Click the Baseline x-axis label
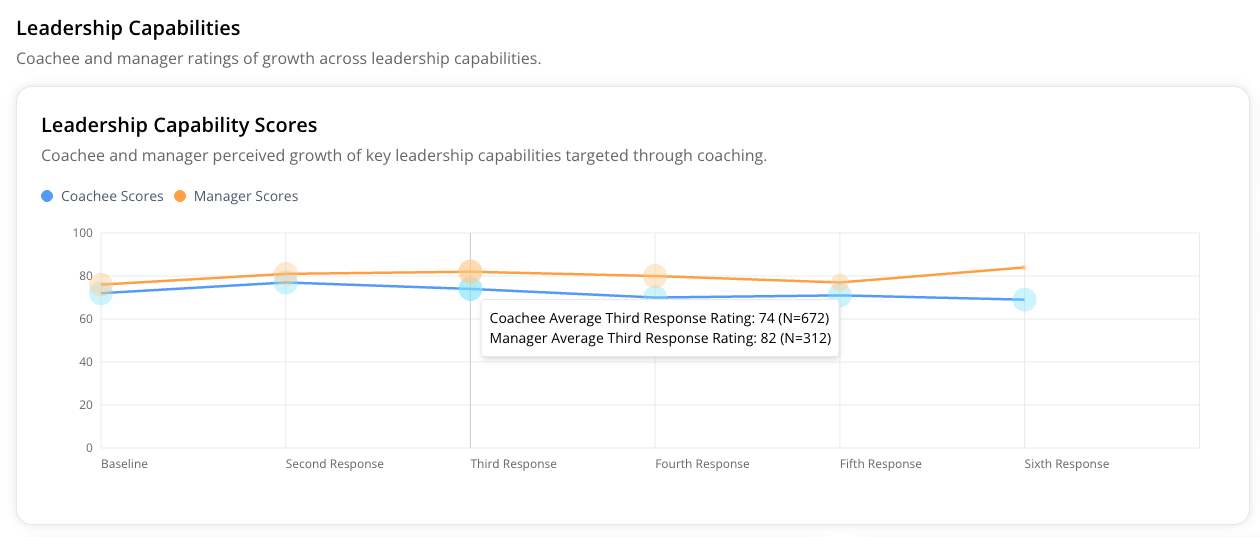The image size is (1260, 537). (x=124, y=464)
